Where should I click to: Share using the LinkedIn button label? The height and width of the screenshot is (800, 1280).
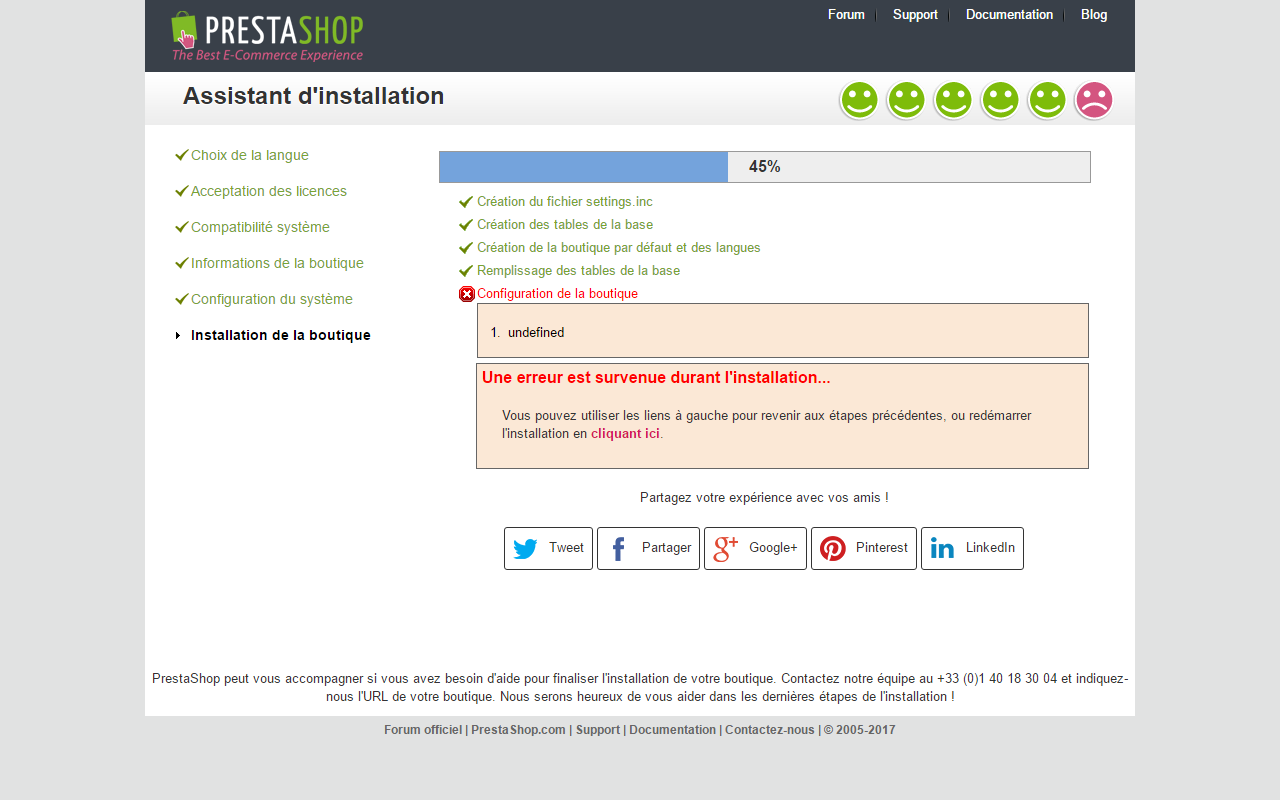pyautogui.click(x=990, y=548)
